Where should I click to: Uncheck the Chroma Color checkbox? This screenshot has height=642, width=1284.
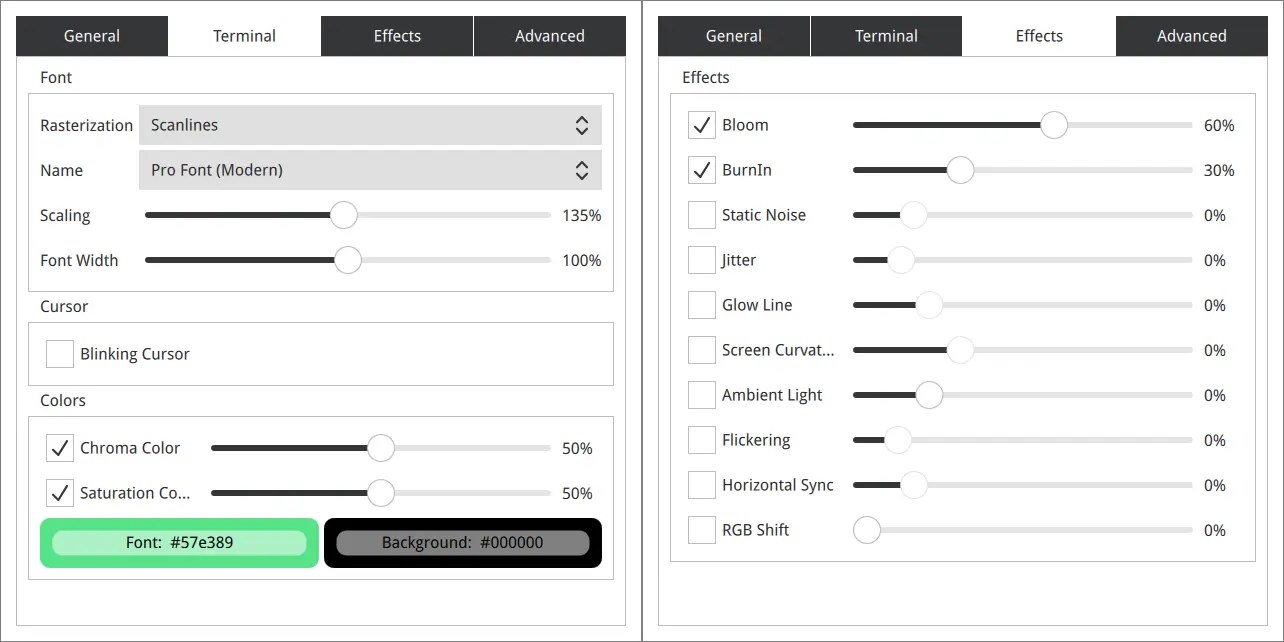pos(60,448)
